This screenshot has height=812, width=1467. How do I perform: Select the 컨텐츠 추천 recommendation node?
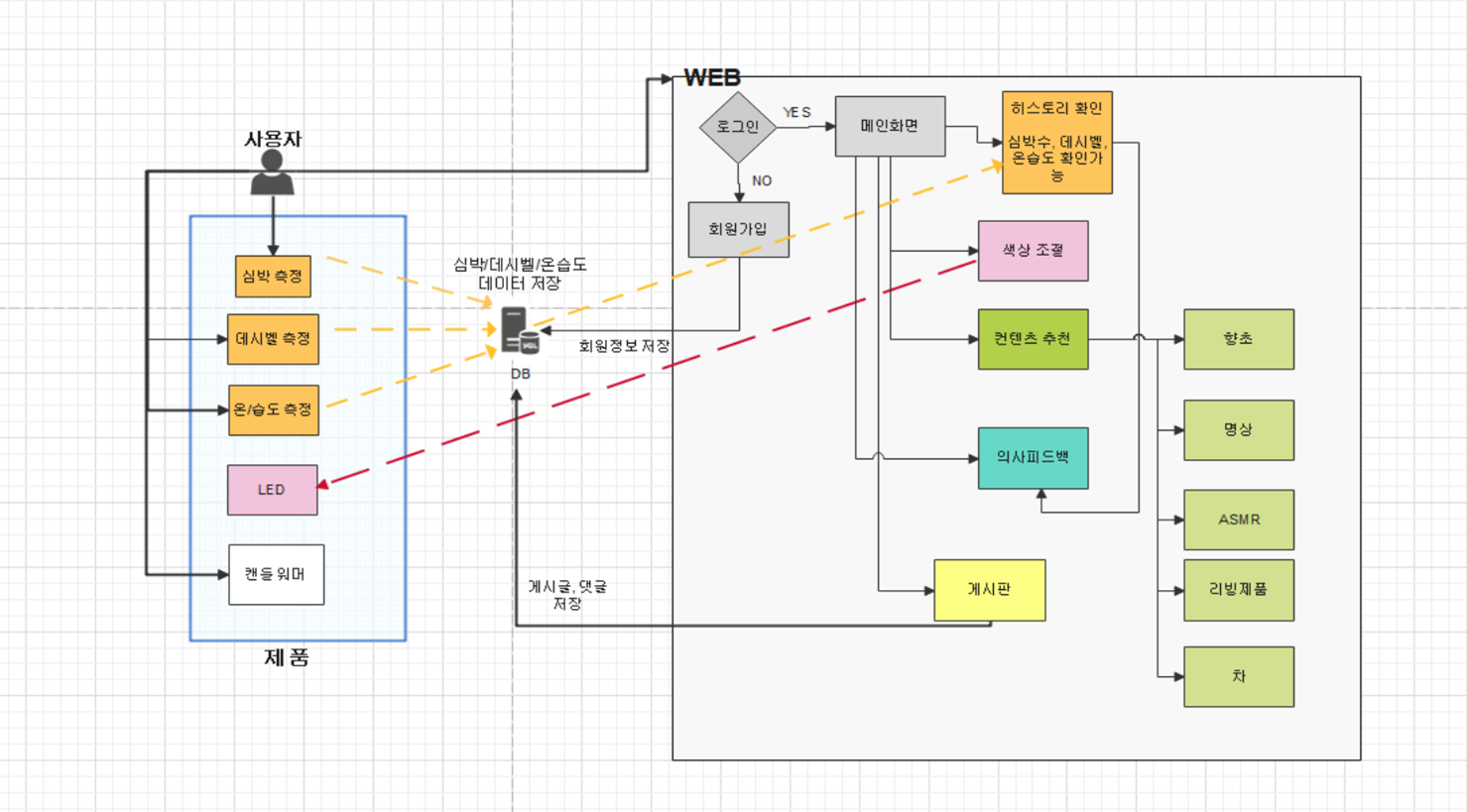(x=1033, y=339)
